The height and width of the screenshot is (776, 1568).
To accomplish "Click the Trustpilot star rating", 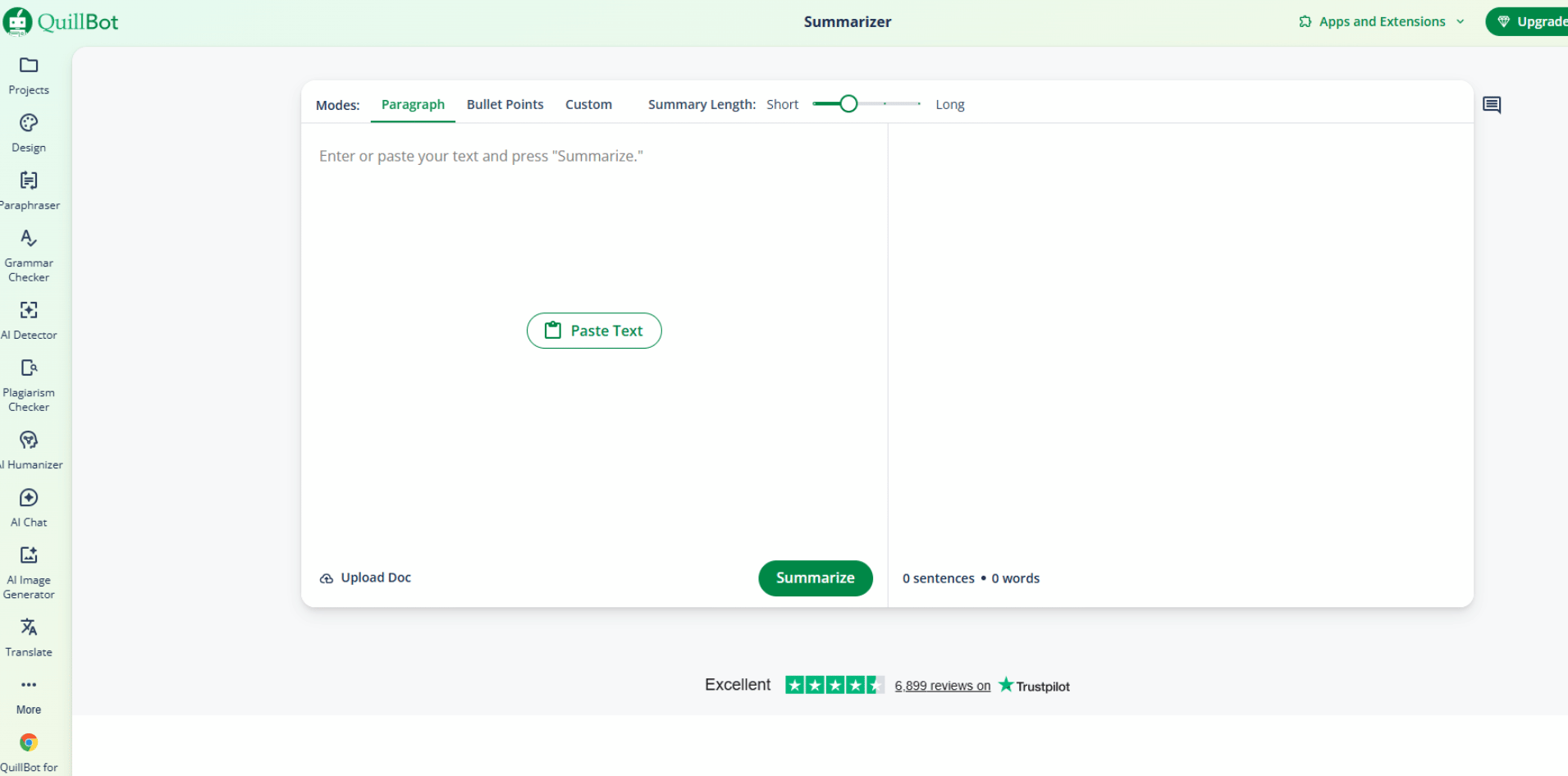I will pos(834,685).
